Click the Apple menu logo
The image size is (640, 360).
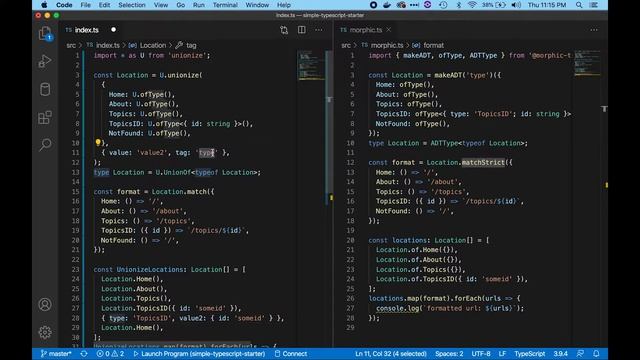point(44,5)
